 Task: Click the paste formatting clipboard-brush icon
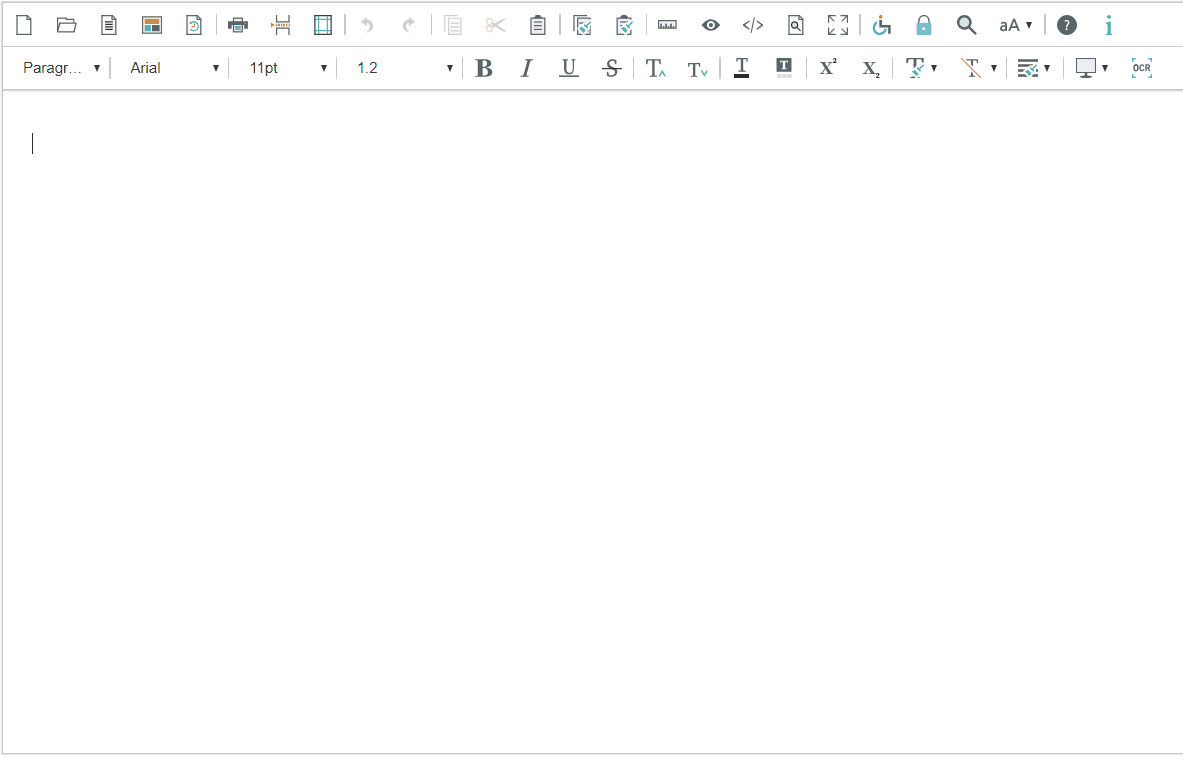(x=624, y=25)
